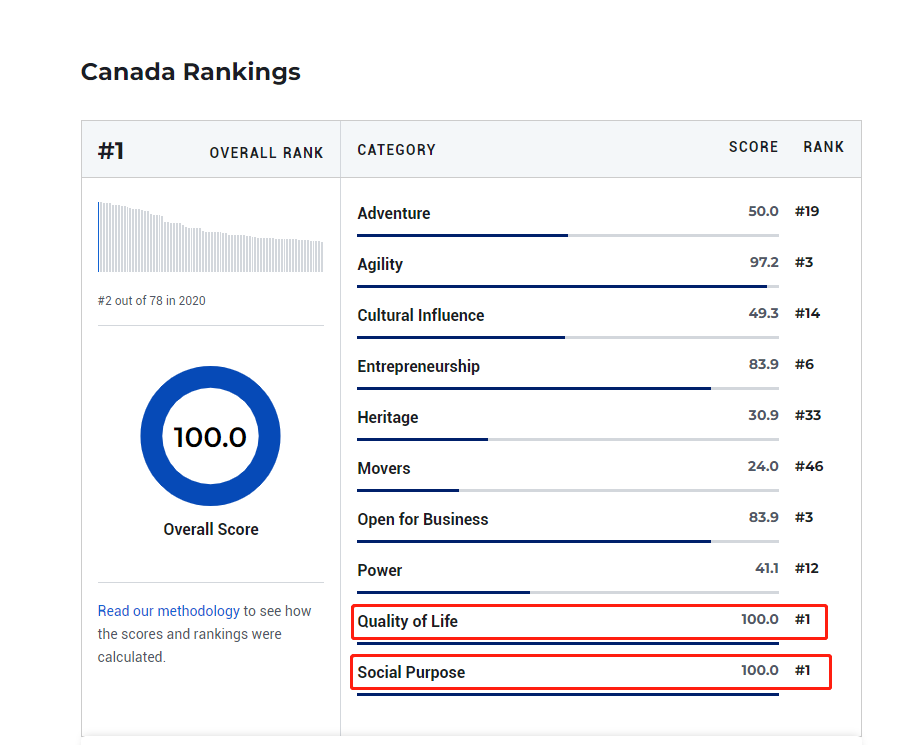Click the SCORE column header
Screen dimensions: 923x745
click(x=753, y=147)
